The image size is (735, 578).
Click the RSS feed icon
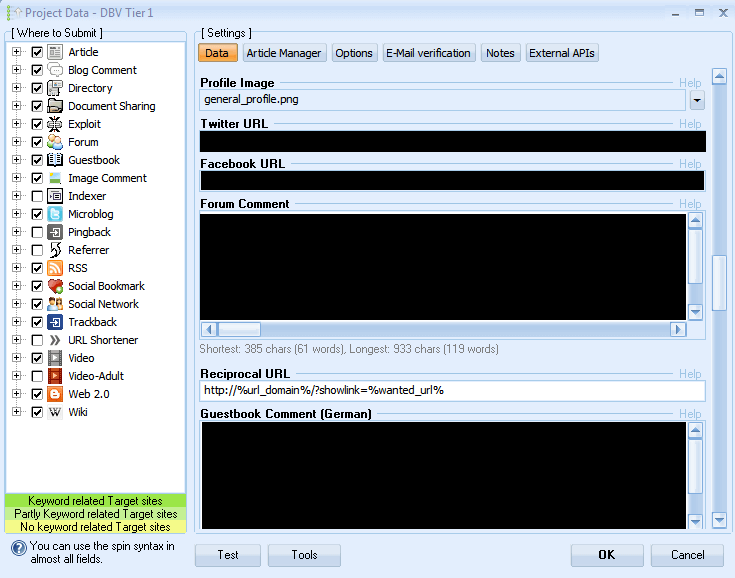coord(55,268)
